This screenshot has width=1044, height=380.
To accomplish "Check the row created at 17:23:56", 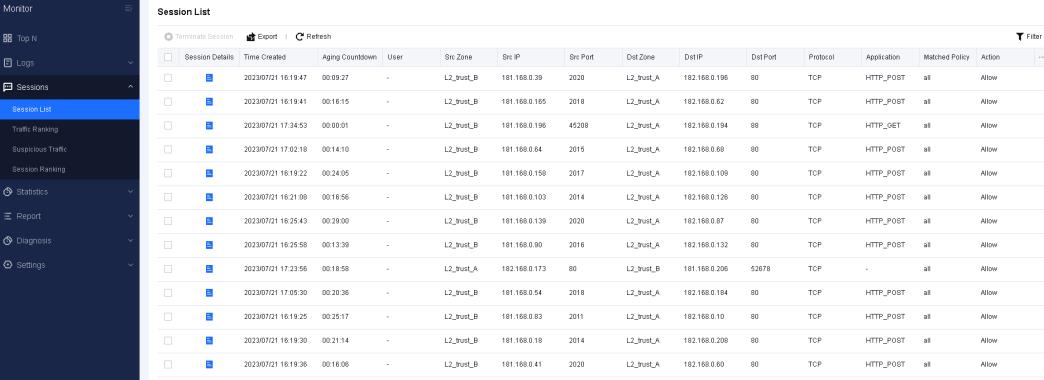I will [x=168, y=269].
